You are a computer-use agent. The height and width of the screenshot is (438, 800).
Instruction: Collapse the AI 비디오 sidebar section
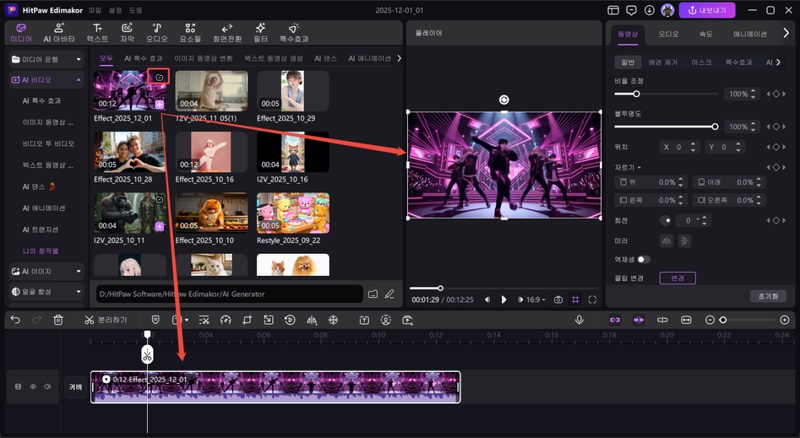pyautogui.click(x=79, y=79)
